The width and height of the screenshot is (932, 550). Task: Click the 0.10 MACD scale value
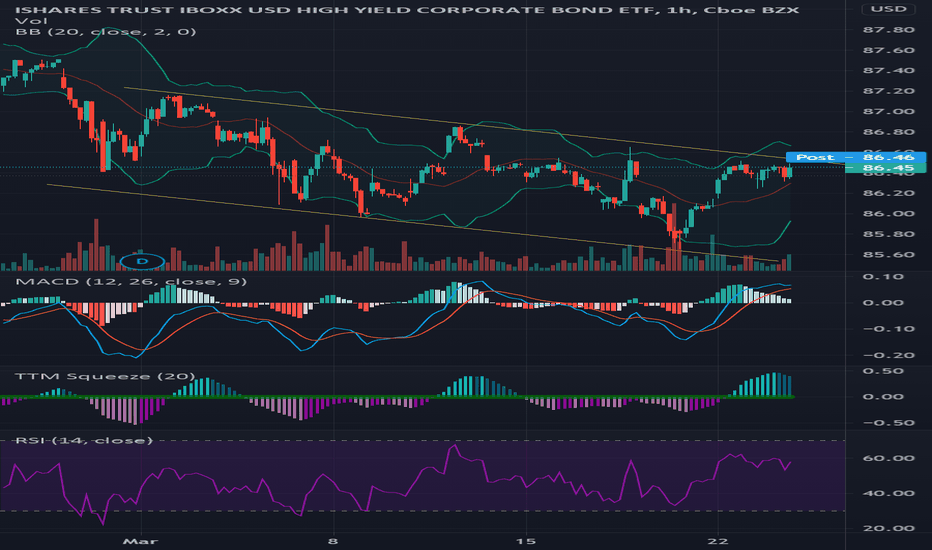(x=883, y=277)
